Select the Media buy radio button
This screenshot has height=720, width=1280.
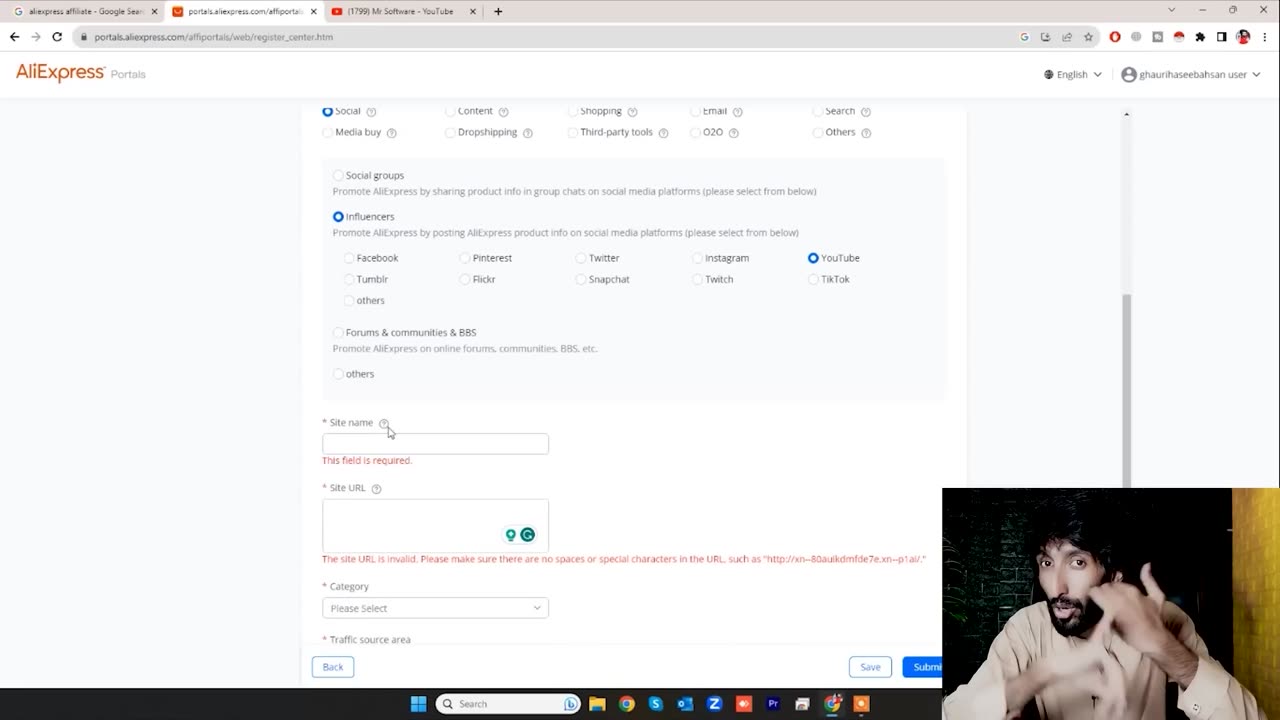tap(327, 132)
